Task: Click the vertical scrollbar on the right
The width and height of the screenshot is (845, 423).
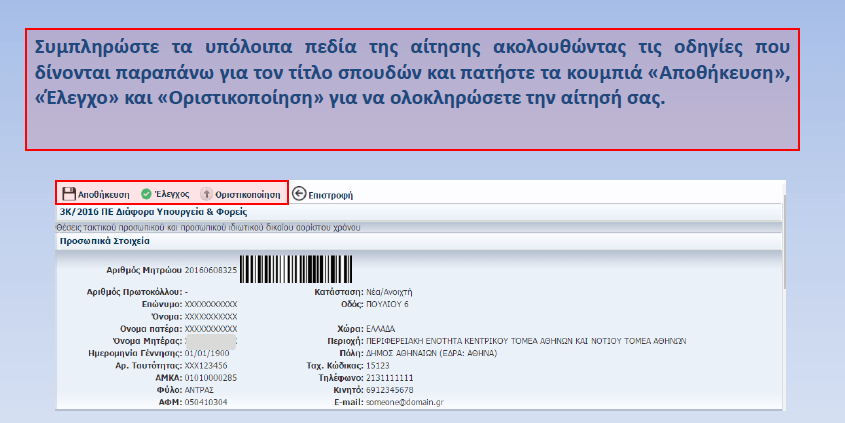Action: pyautogui.click(x=787, y=300)
